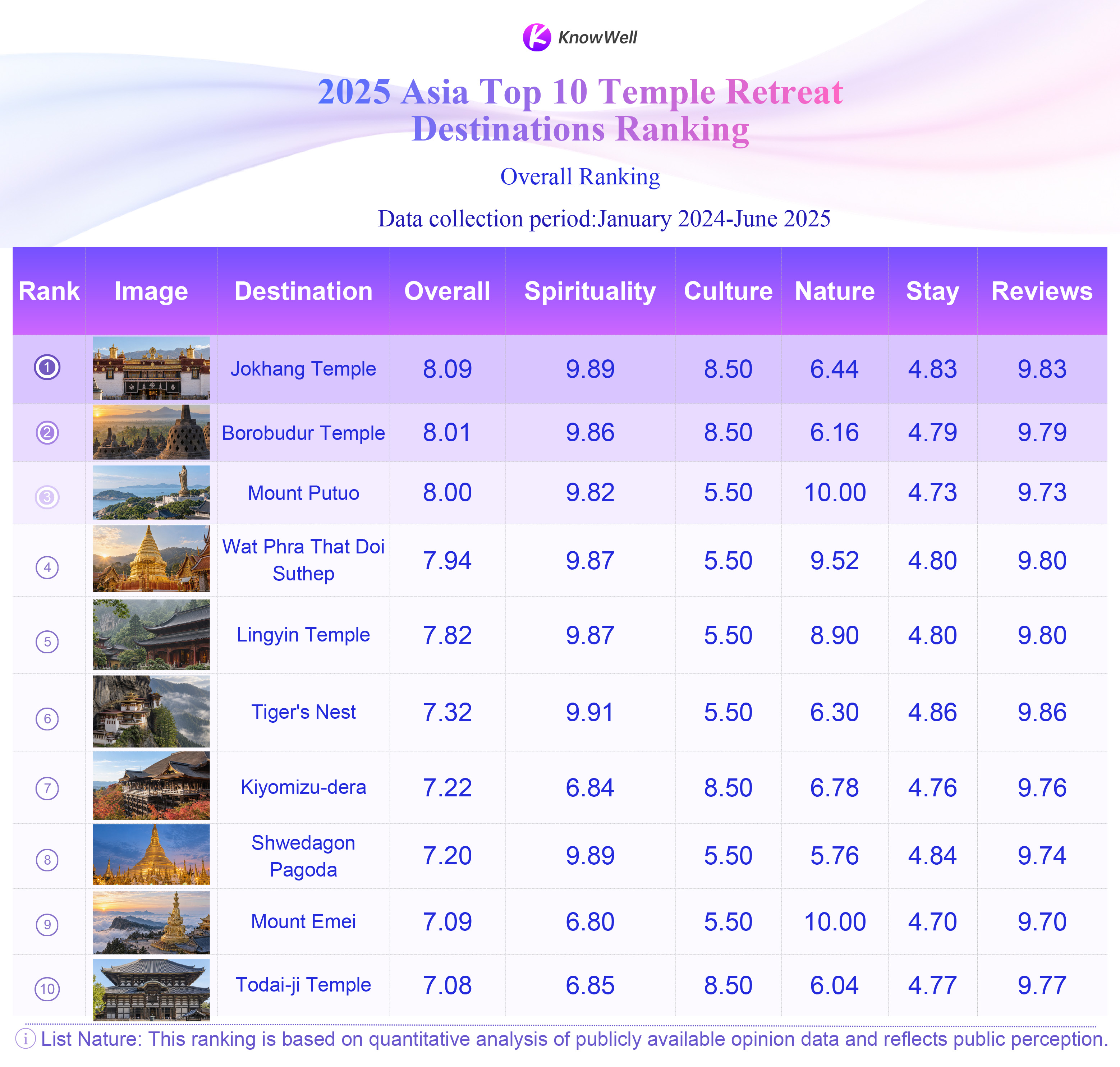Image resolution: width=1120 pixels, height=1067 pixels.
Task: Click the Culture column header
Action: [728, 291]
